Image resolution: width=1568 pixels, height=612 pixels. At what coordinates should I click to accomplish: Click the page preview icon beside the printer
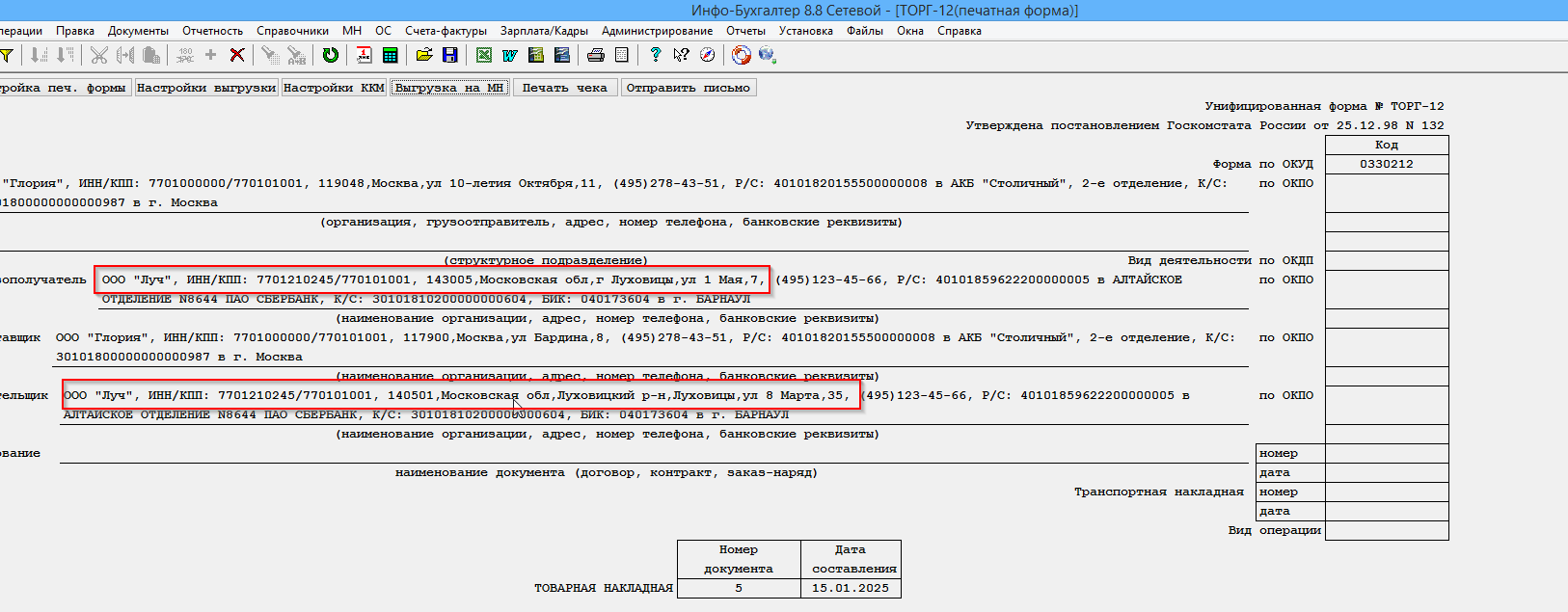622,55
